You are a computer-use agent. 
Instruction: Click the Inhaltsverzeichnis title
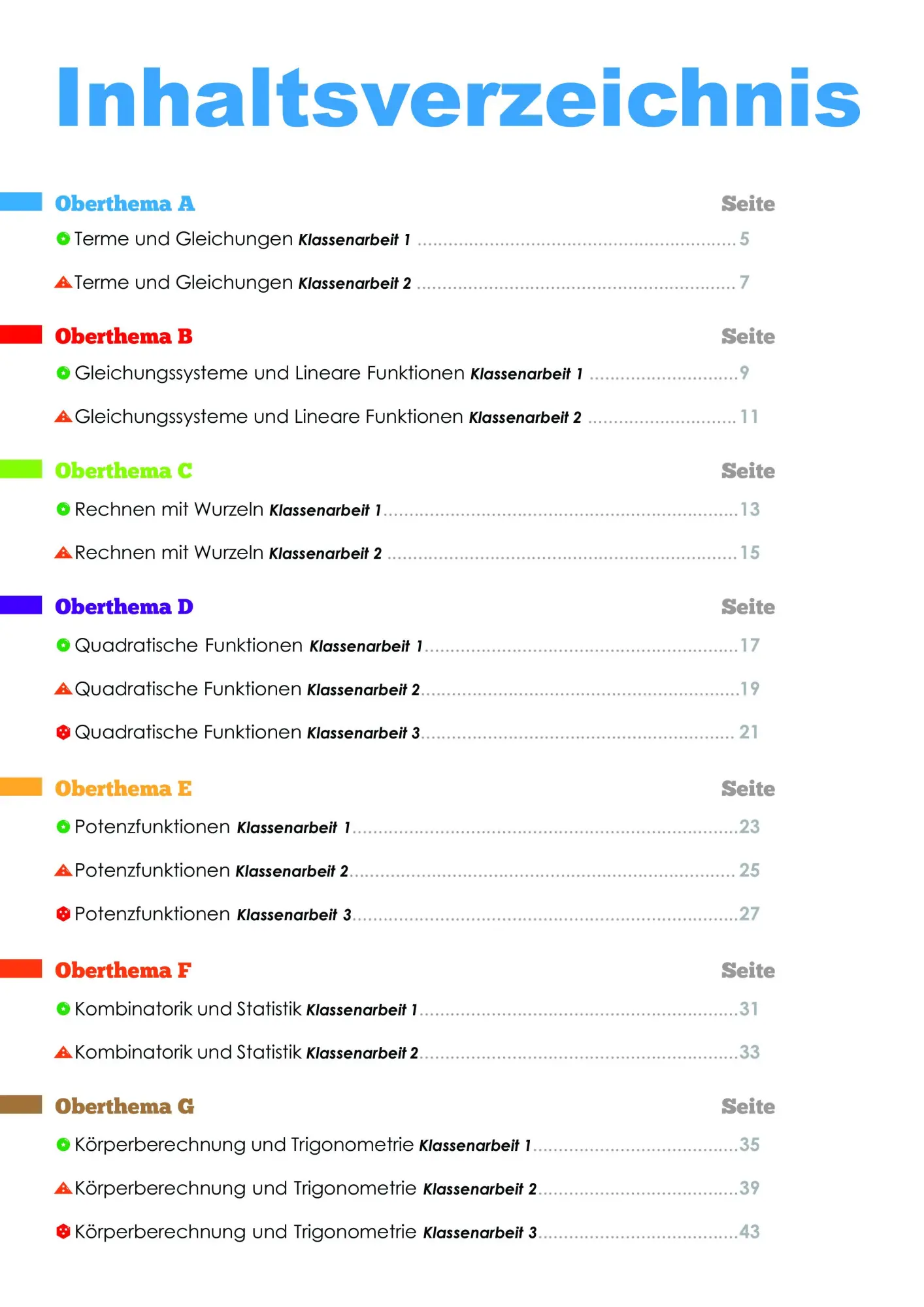pyautogui.click(x=459, y=98)
